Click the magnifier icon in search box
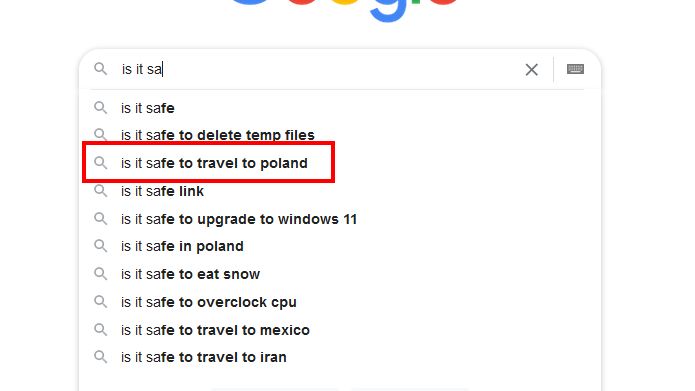 tap(101, 69)
